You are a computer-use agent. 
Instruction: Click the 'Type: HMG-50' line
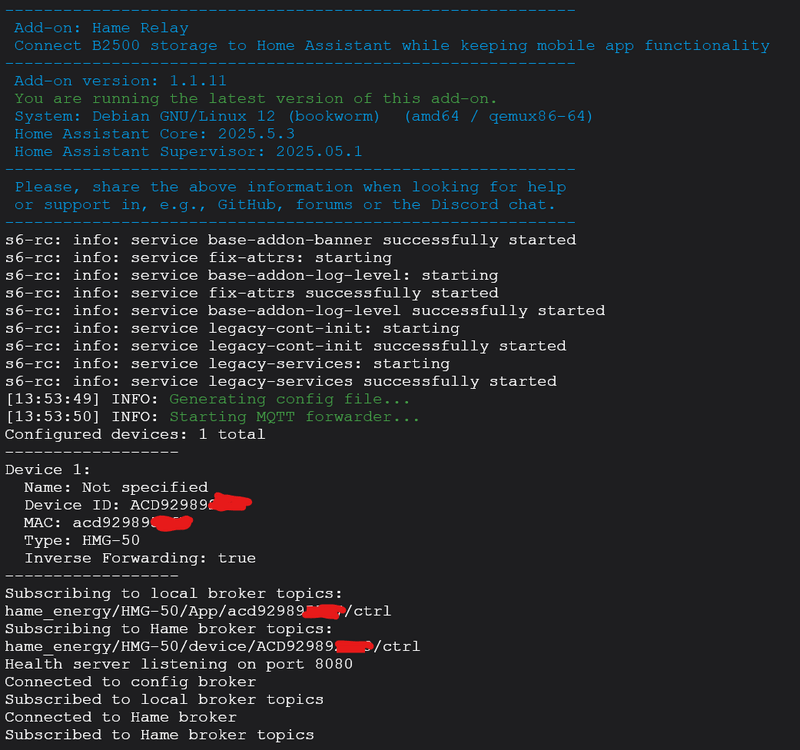[82, 540]
